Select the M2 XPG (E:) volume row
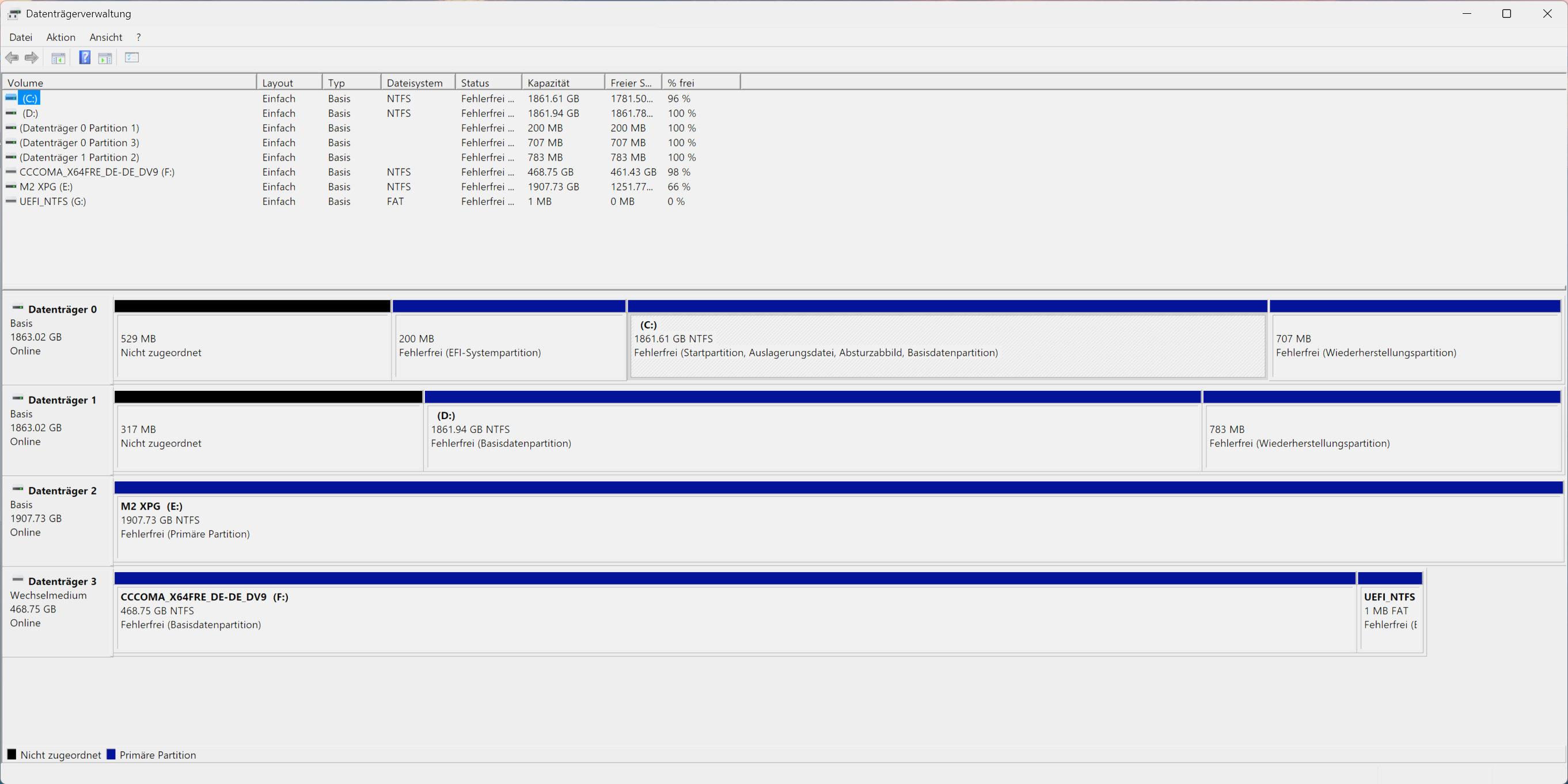Viewport: 1568px width, 784px height. (46, 187)
